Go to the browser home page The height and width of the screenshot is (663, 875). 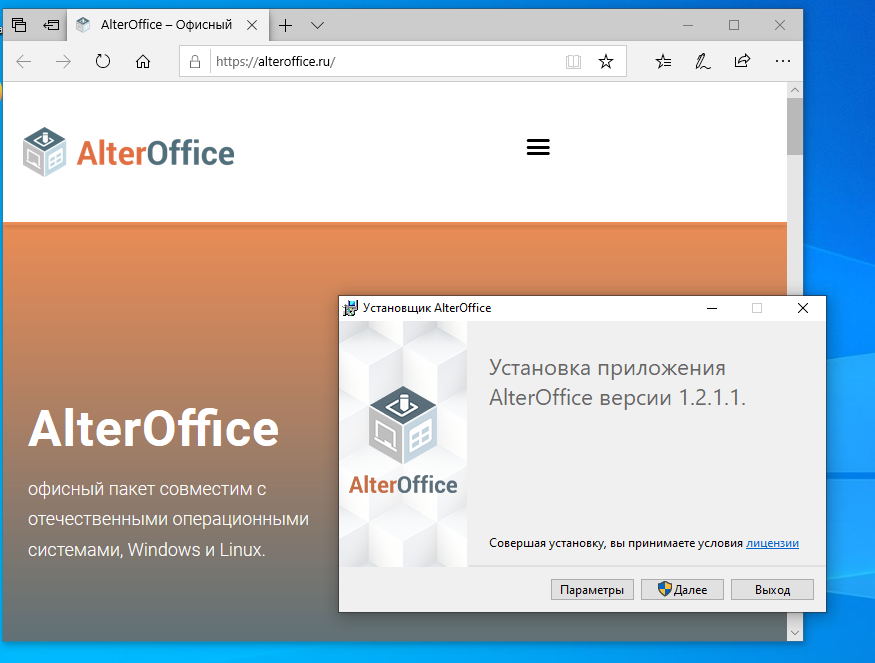tap(143, 61)
